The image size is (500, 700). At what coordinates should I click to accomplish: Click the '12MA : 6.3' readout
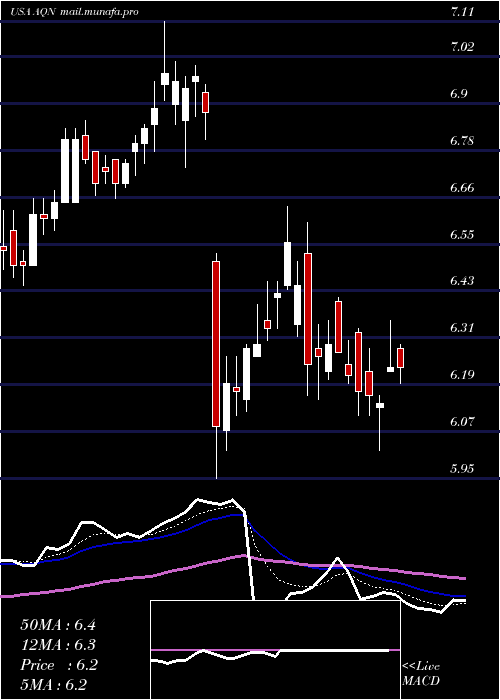(58, 645)
